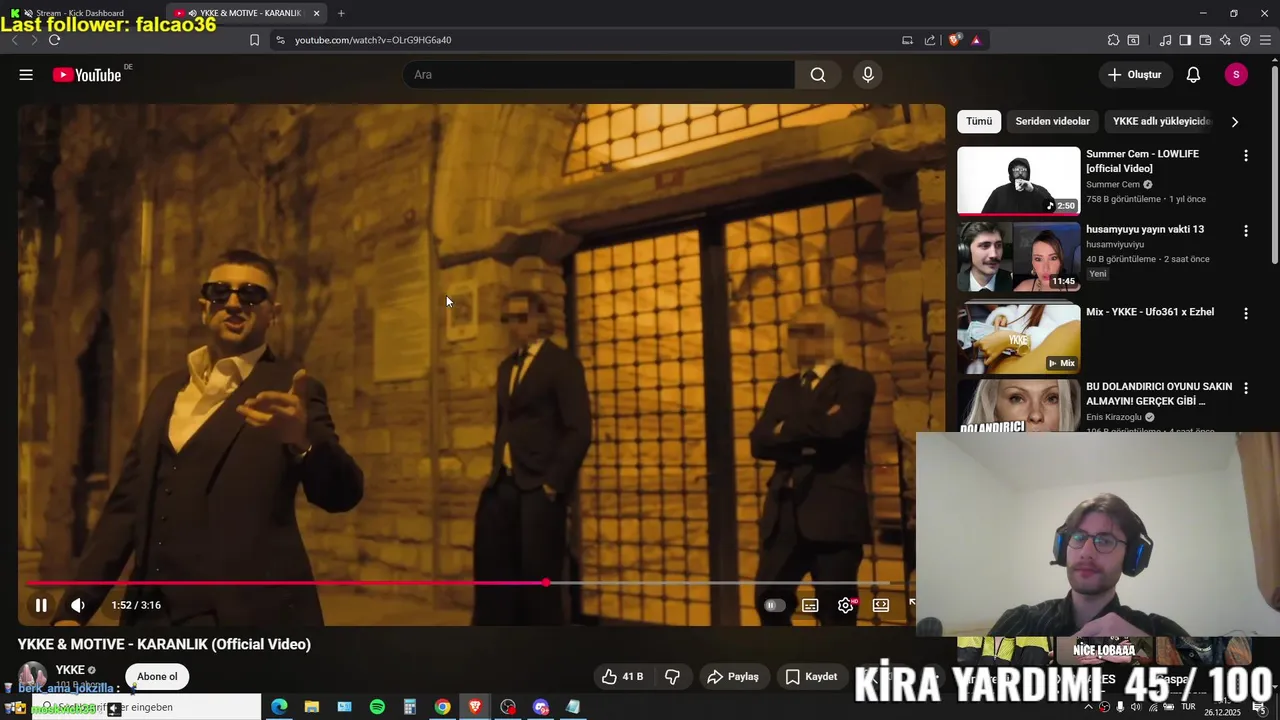Start voice search with the microphone icon
This screenshot has width=1280, height=720.
tap(868, 75)
